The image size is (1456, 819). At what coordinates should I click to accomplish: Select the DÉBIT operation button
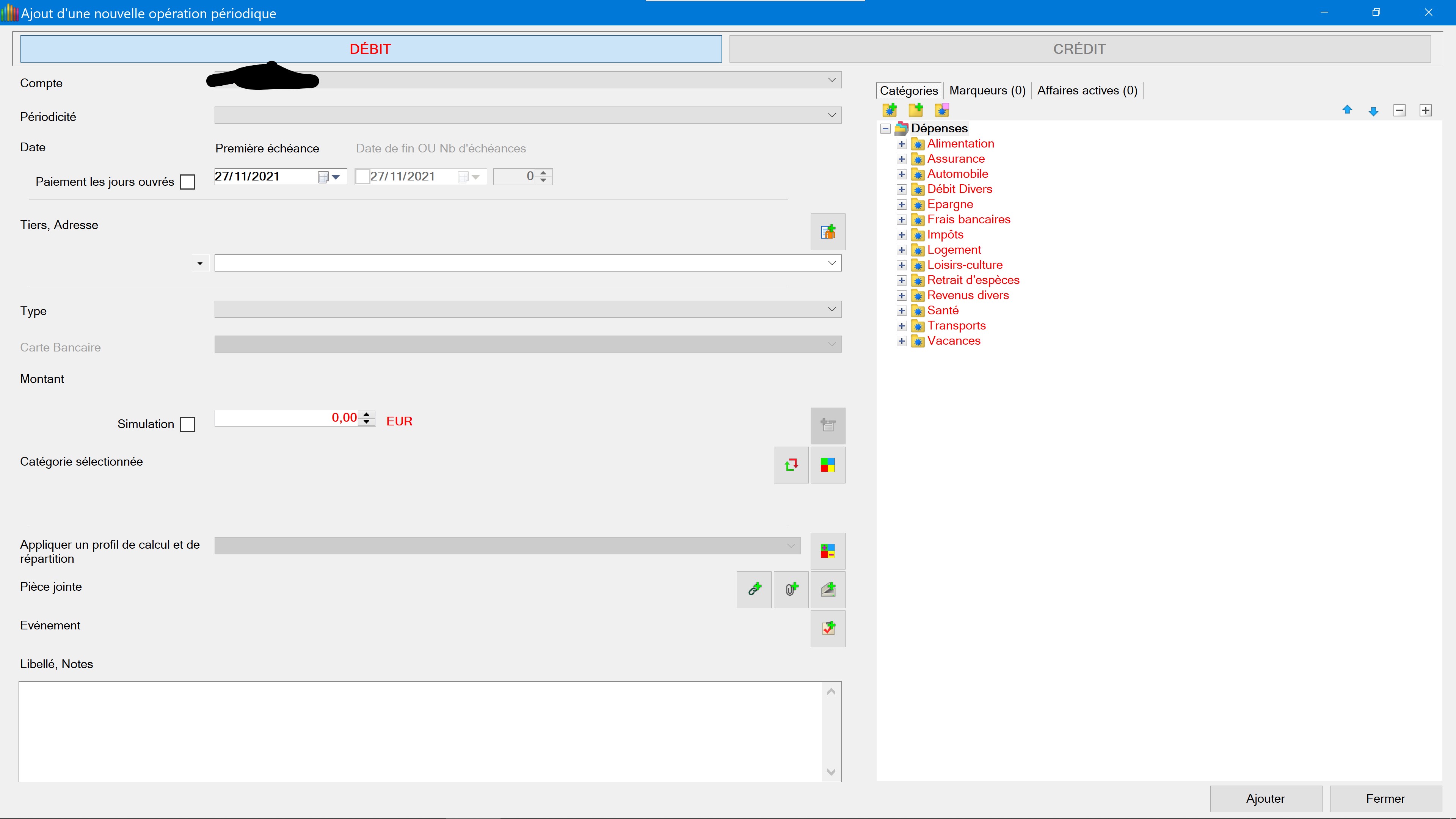tap(371, 49)
